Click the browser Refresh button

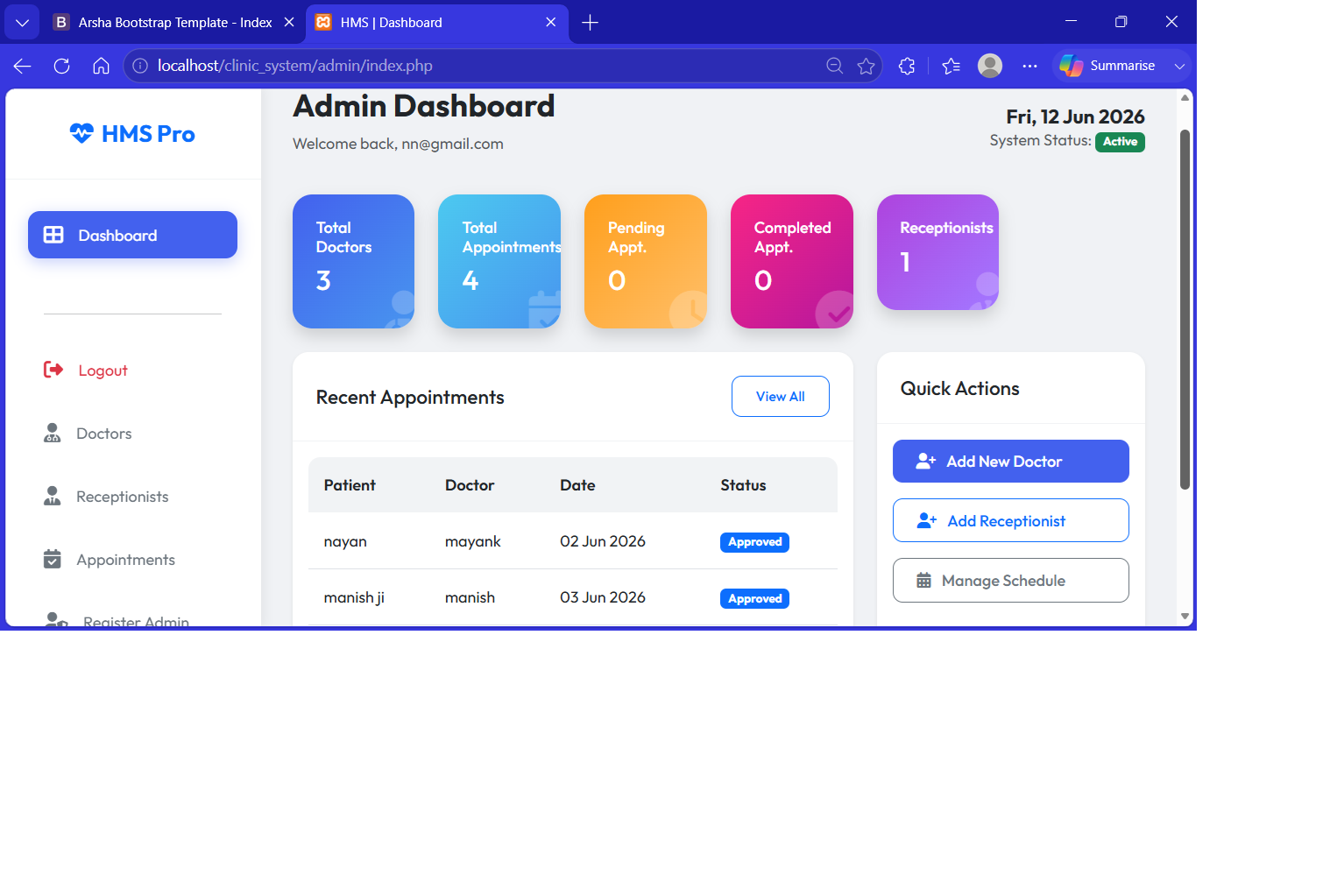coord(61,66)
